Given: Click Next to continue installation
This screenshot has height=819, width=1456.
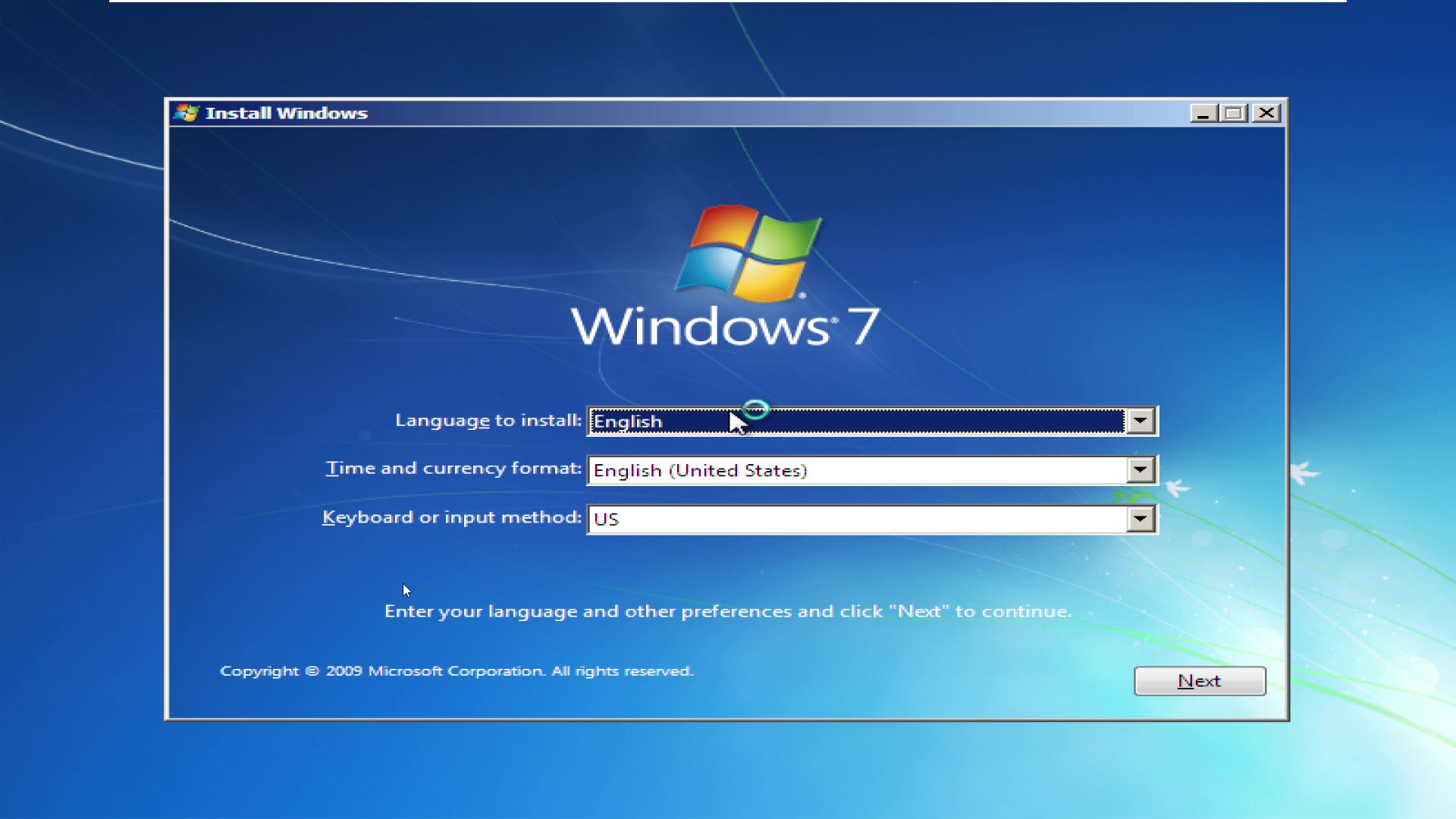Looking at the screenshot, I should click(x=1199, y=681).
